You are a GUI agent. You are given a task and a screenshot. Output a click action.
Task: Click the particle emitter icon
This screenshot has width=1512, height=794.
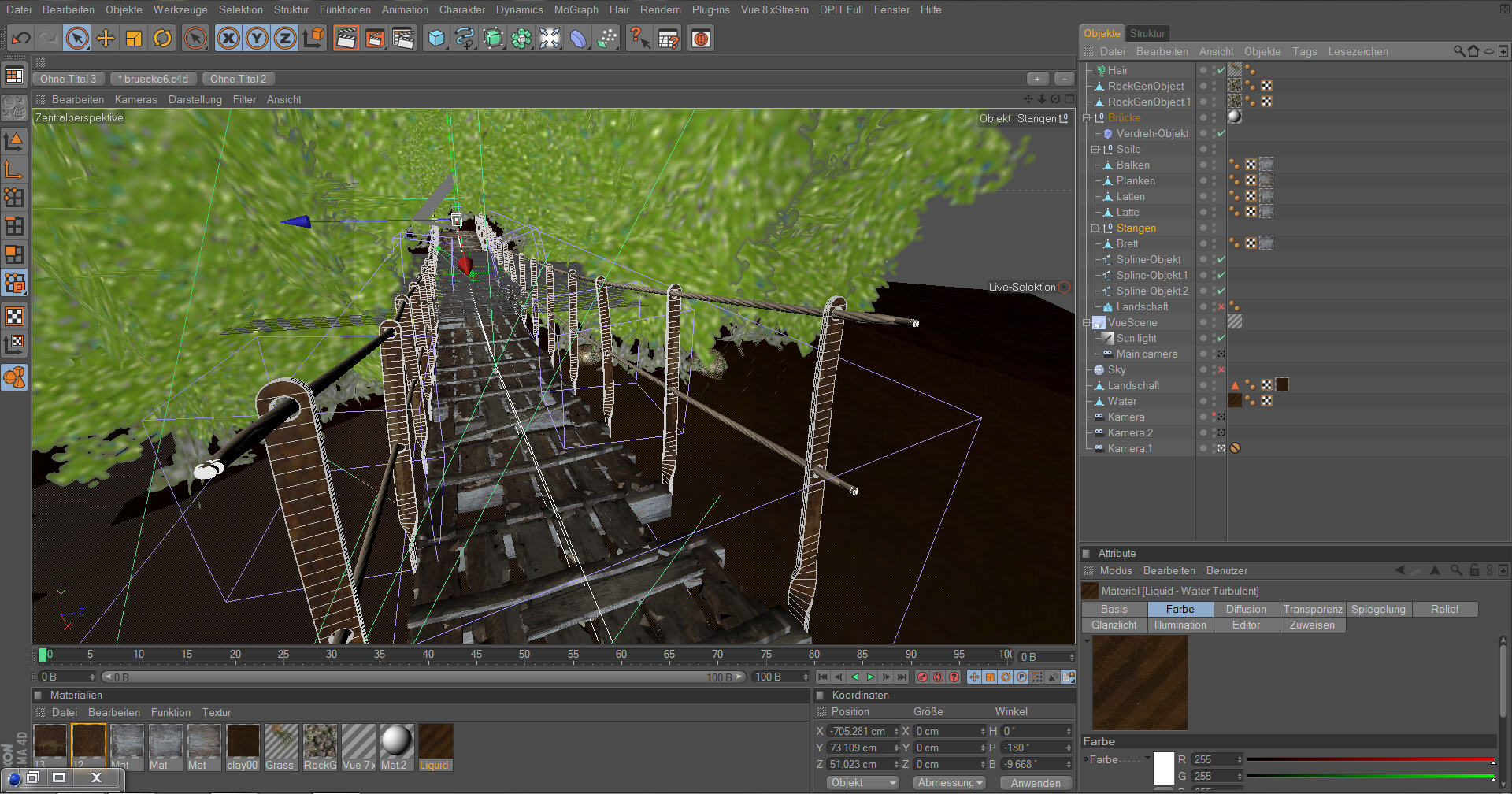(607, 38)
